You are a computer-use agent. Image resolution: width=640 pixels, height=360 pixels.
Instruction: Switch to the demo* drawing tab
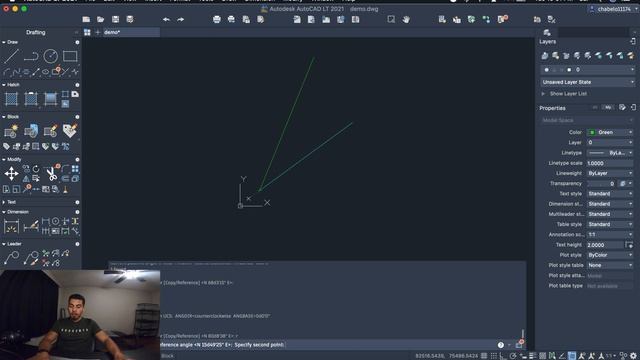131,32
